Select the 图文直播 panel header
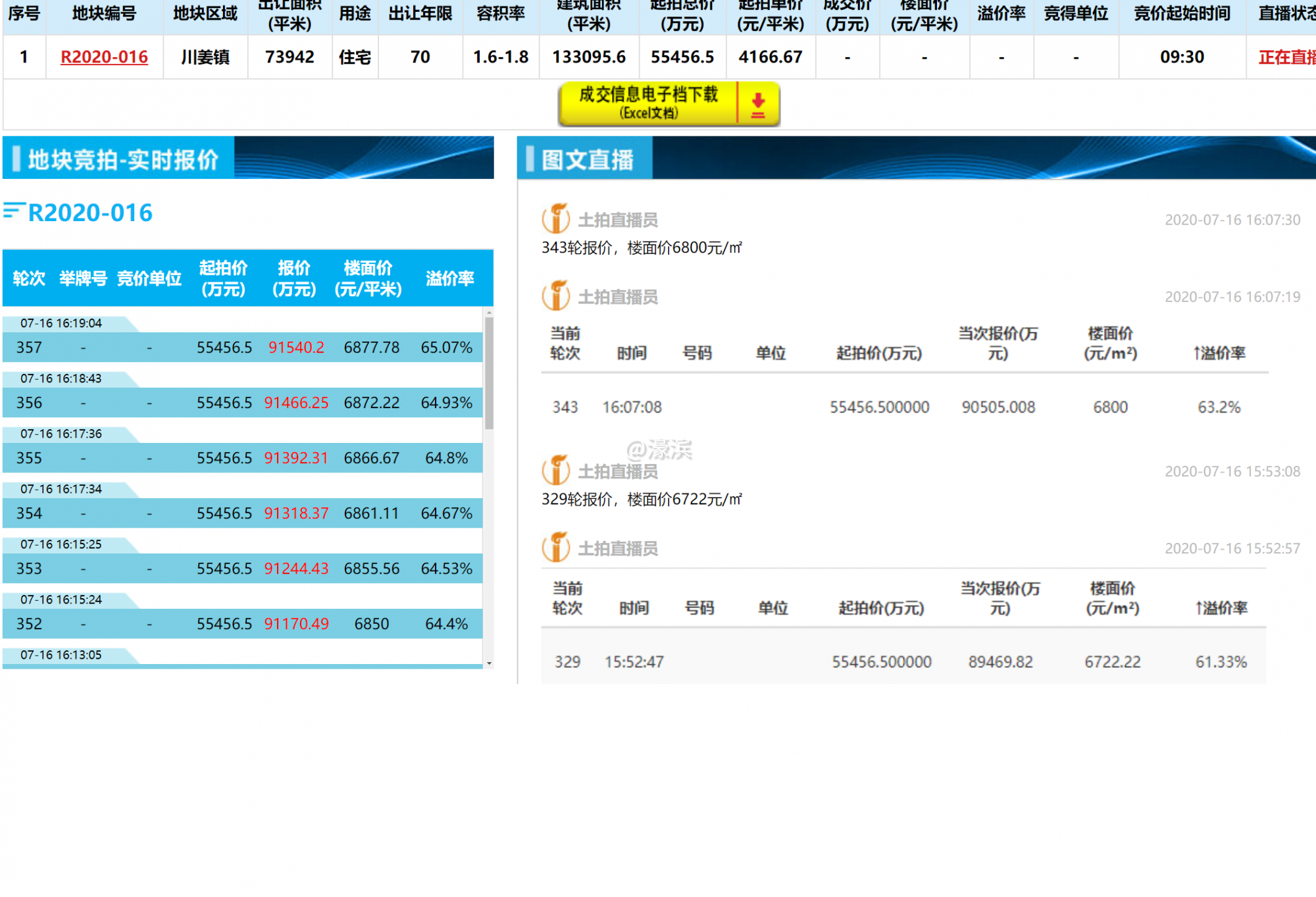Viewport: 1316px width, 897px height. coord(587,159)
